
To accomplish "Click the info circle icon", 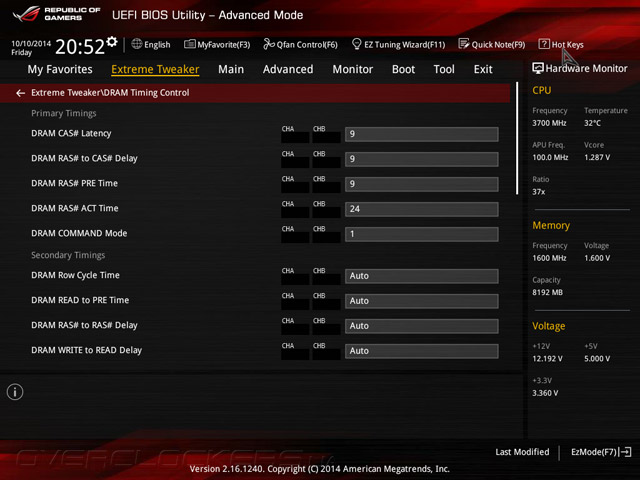I will point(15,392).
